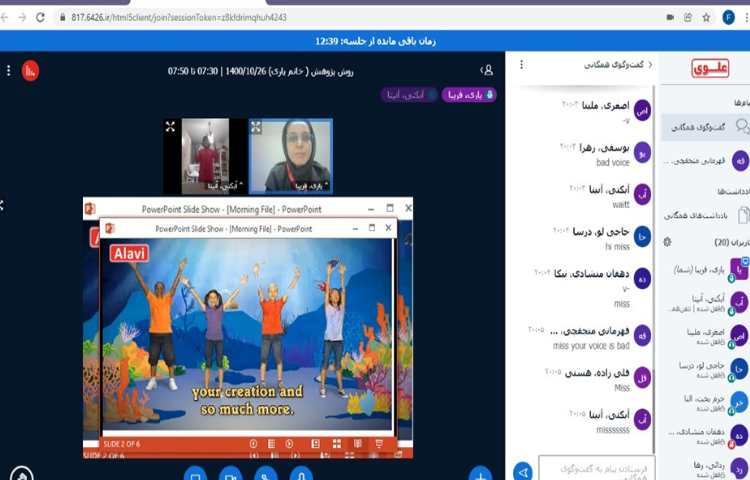Select the student webcam in the red shirt
The height and width of the screenshot is (480, 750).
coord(205,156)
